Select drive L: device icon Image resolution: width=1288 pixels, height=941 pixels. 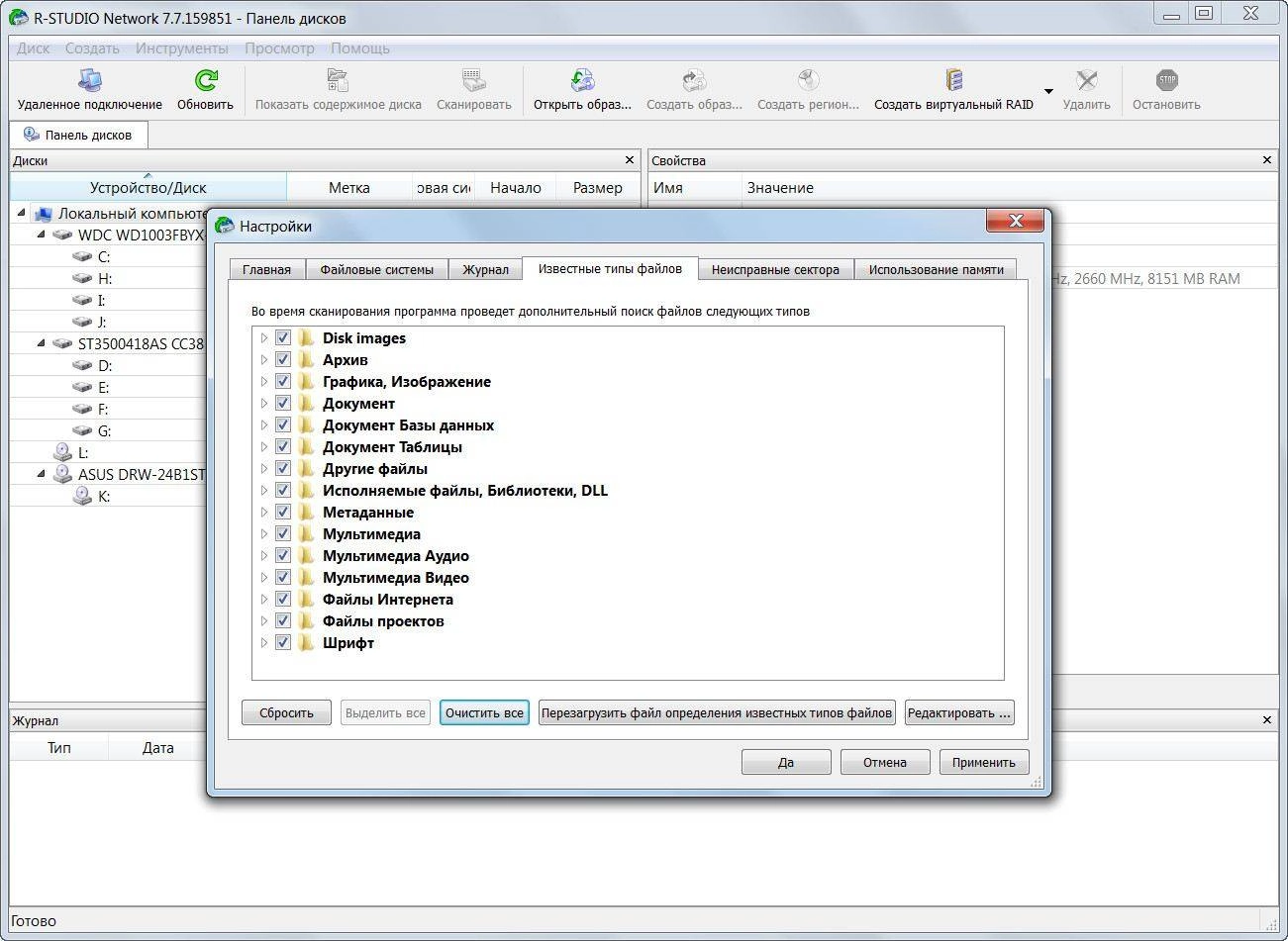click(62, 452)
